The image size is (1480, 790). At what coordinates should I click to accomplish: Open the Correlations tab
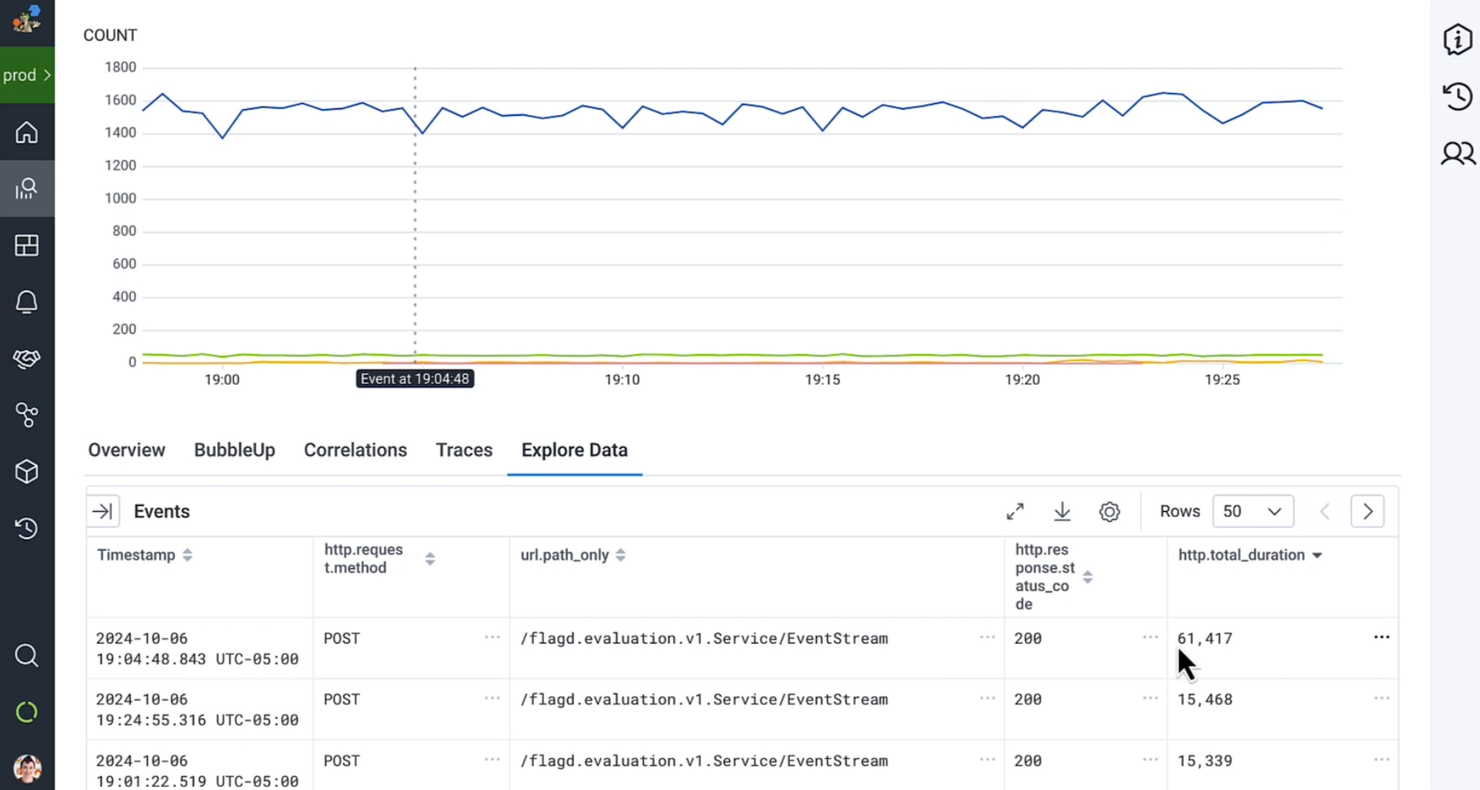[355, 450]
